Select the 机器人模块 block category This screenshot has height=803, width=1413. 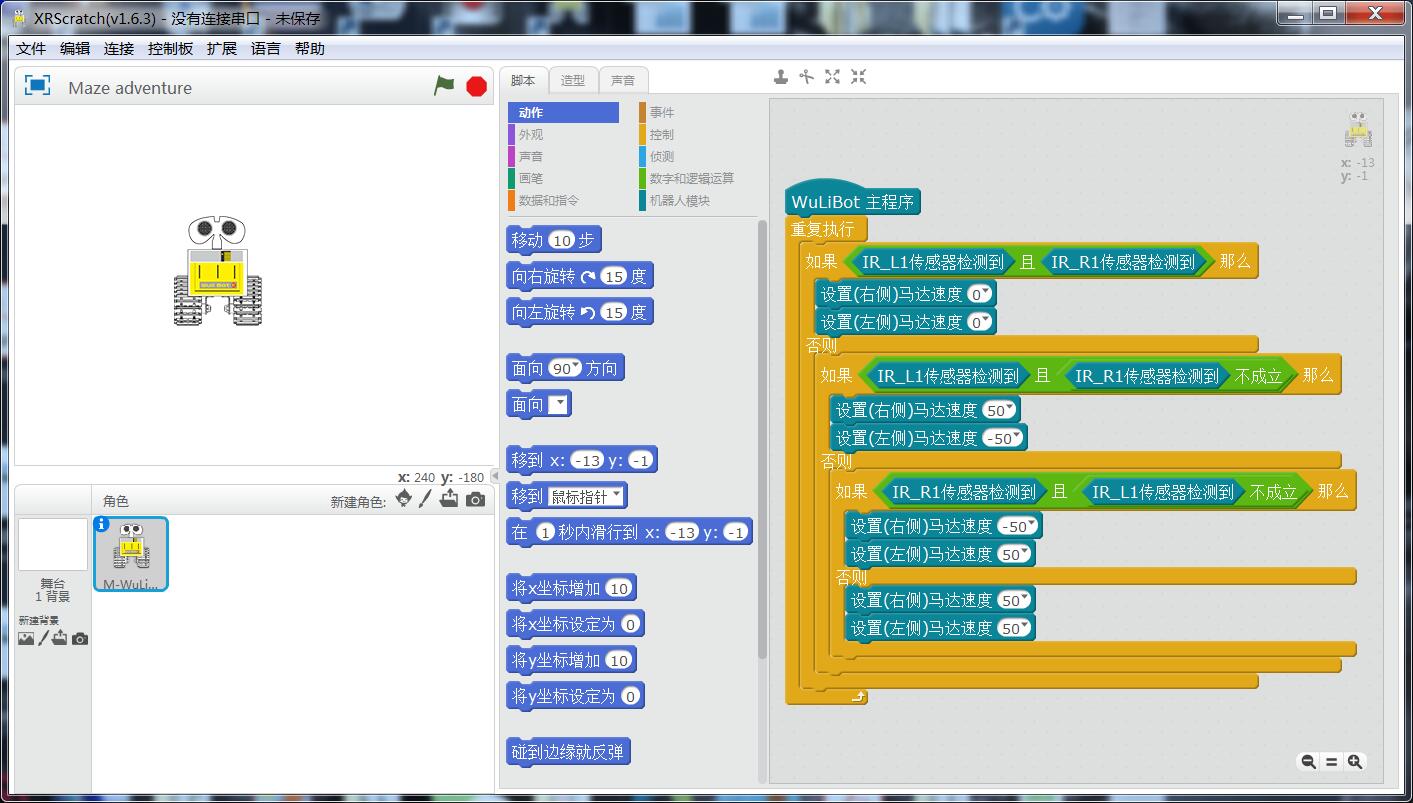point(679,200)
